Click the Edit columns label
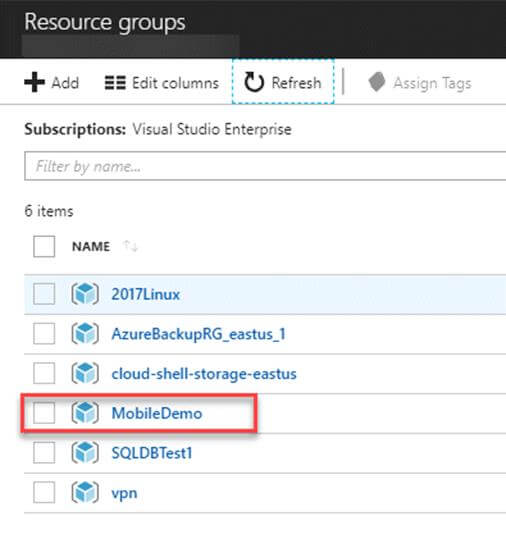Screen dimensions: 506x548 [x=175, y=83]
